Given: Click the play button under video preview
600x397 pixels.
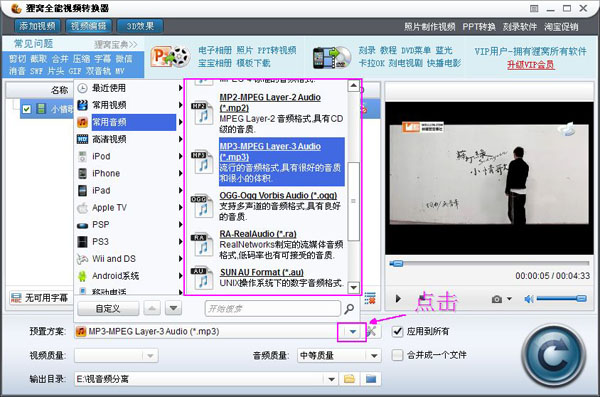Looking at the screenshot, I should tap(398, 299).
